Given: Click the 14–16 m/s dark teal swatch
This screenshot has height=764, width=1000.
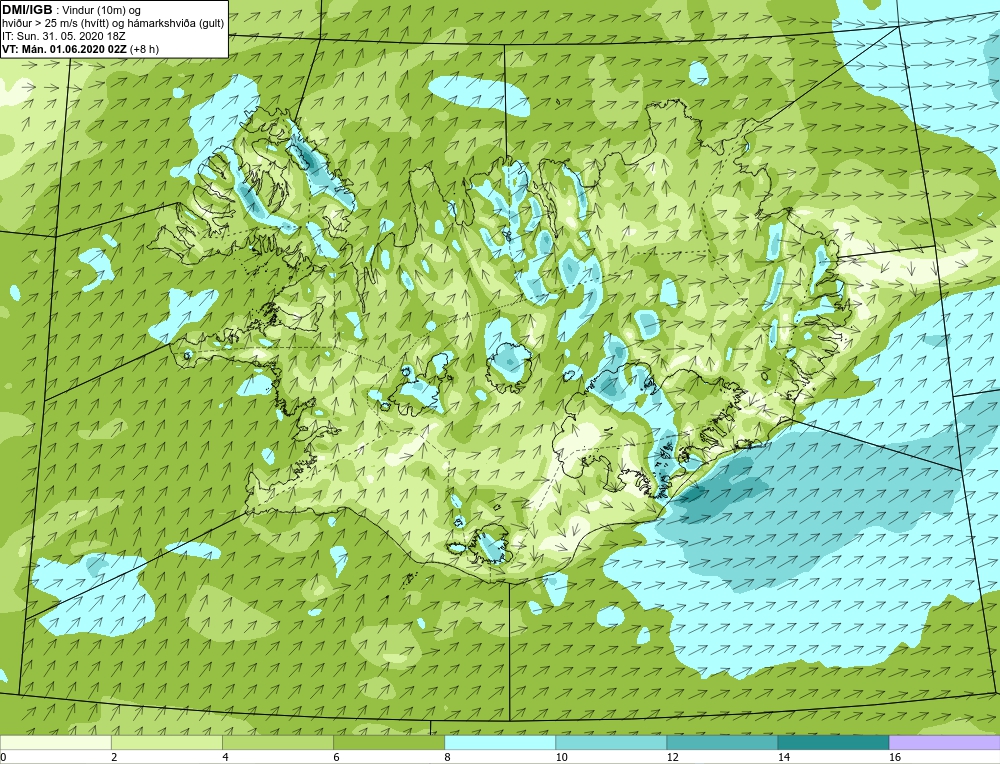Looking at the screenshot, I should point(833,742).
